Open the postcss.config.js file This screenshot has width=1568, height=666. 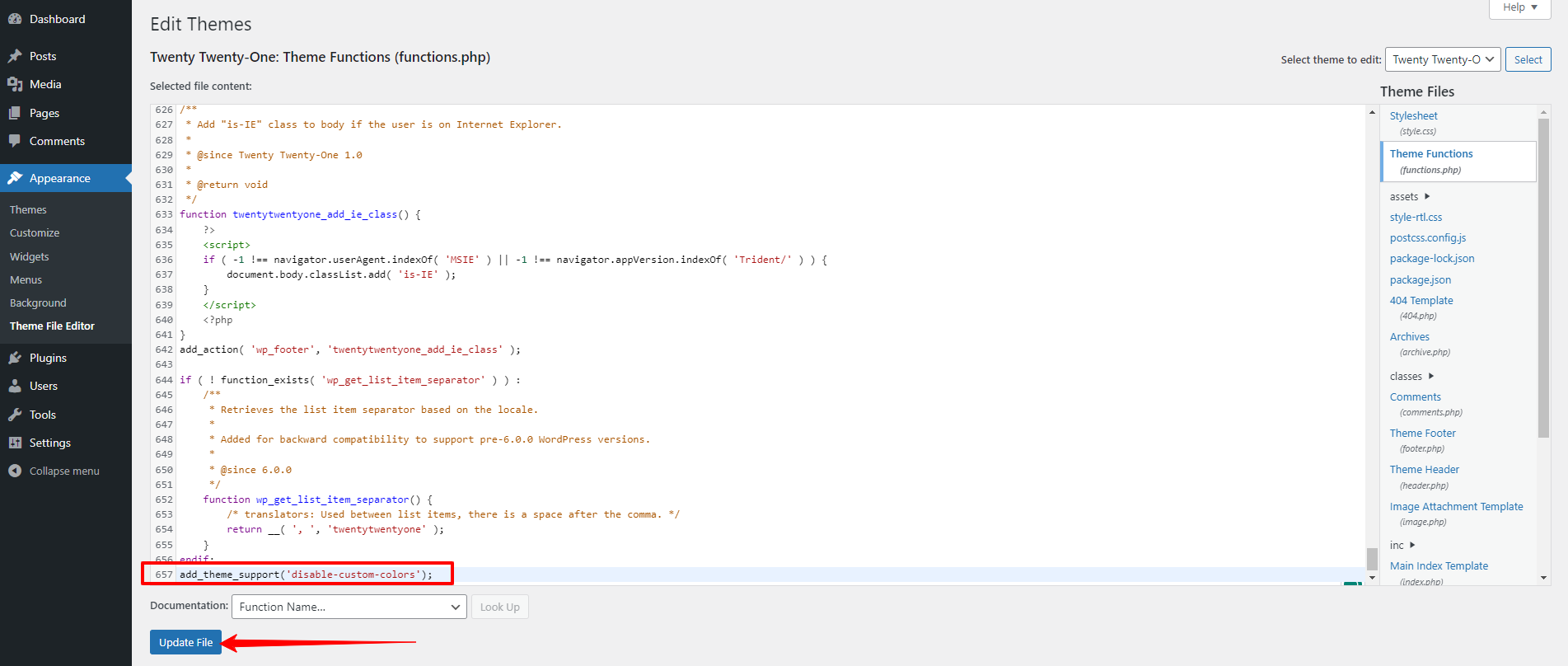click(x=1428, y=238)
